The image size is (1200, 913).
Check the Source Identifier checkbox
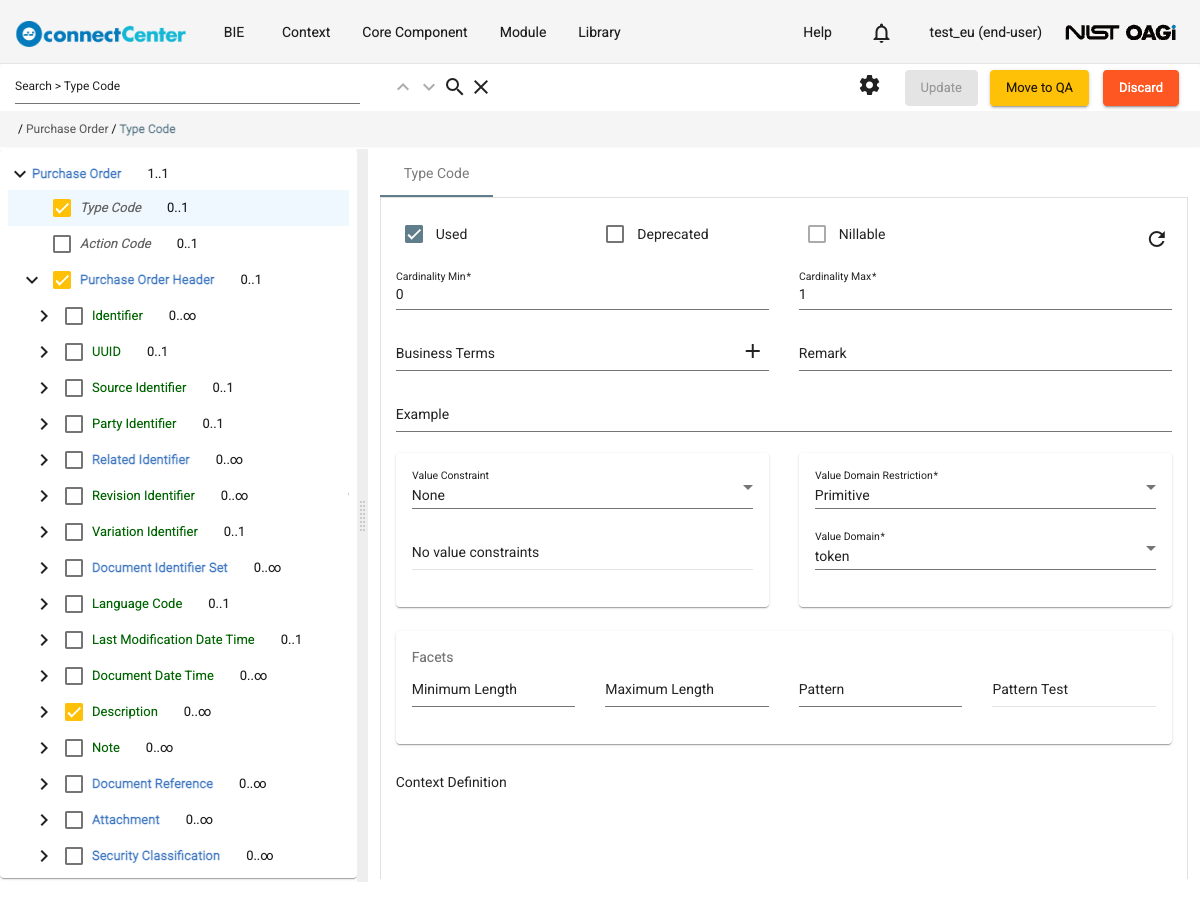point(74,388)
